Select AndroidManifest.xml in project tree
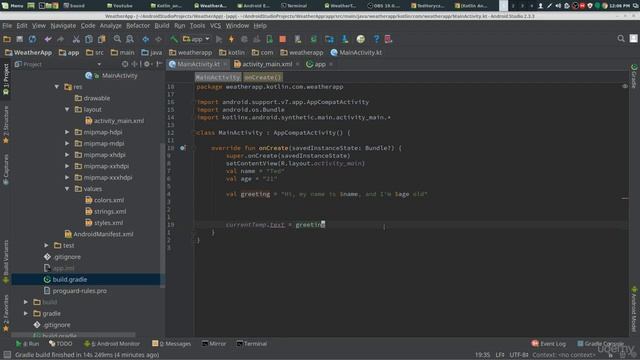 click(x=99, y=234)
